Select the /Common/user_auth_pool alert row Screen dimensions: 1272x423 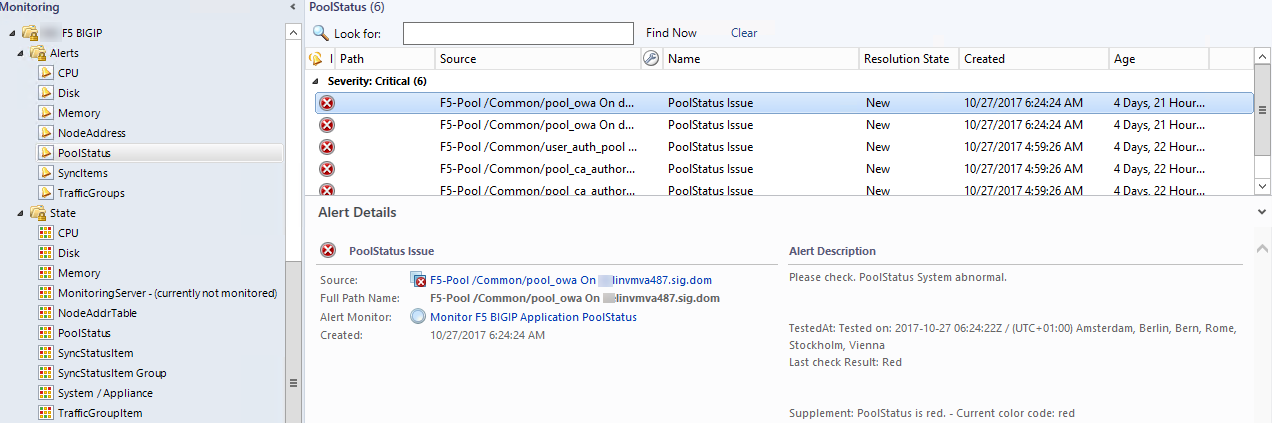click(x=784, y=147)
